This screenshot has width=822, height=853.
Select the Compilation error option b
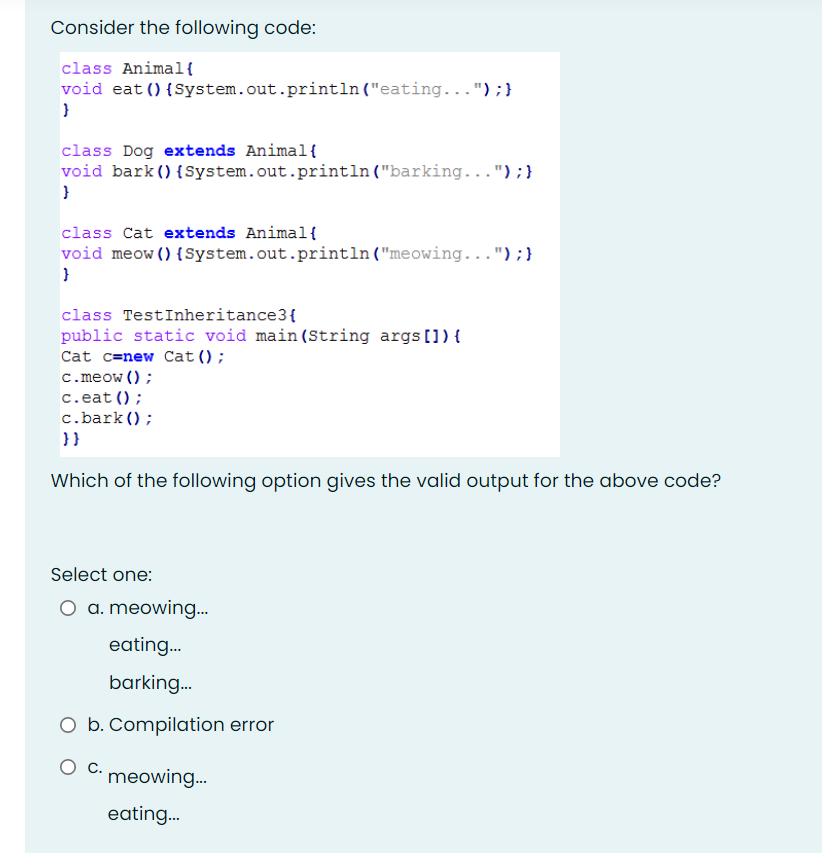click(x=67, y=724)
